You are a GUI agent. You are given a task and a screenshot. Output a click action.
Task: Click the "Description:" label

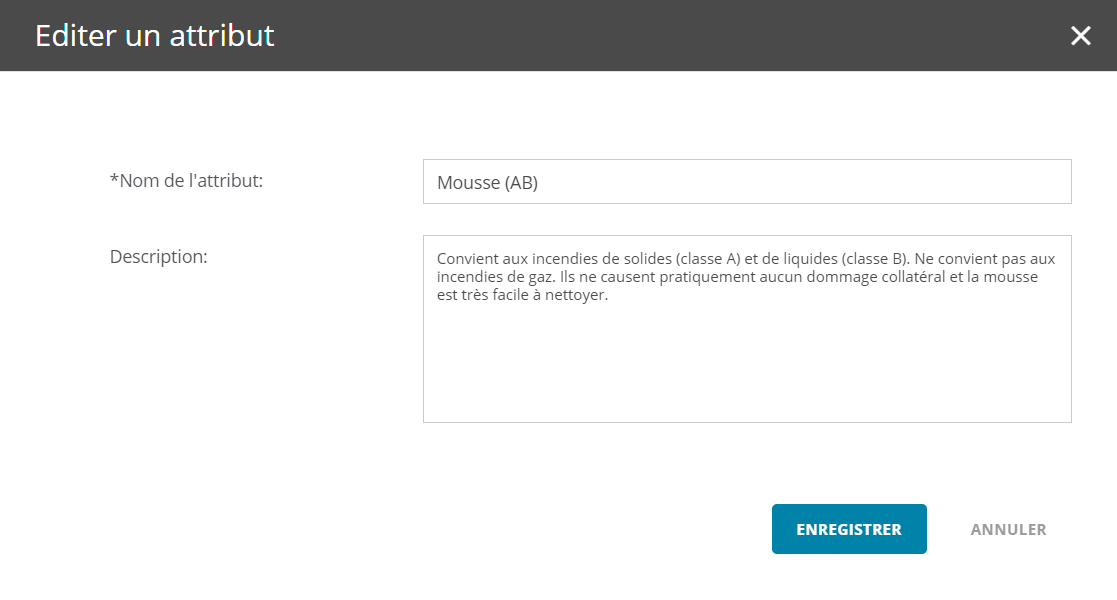(x=158, y=257)
